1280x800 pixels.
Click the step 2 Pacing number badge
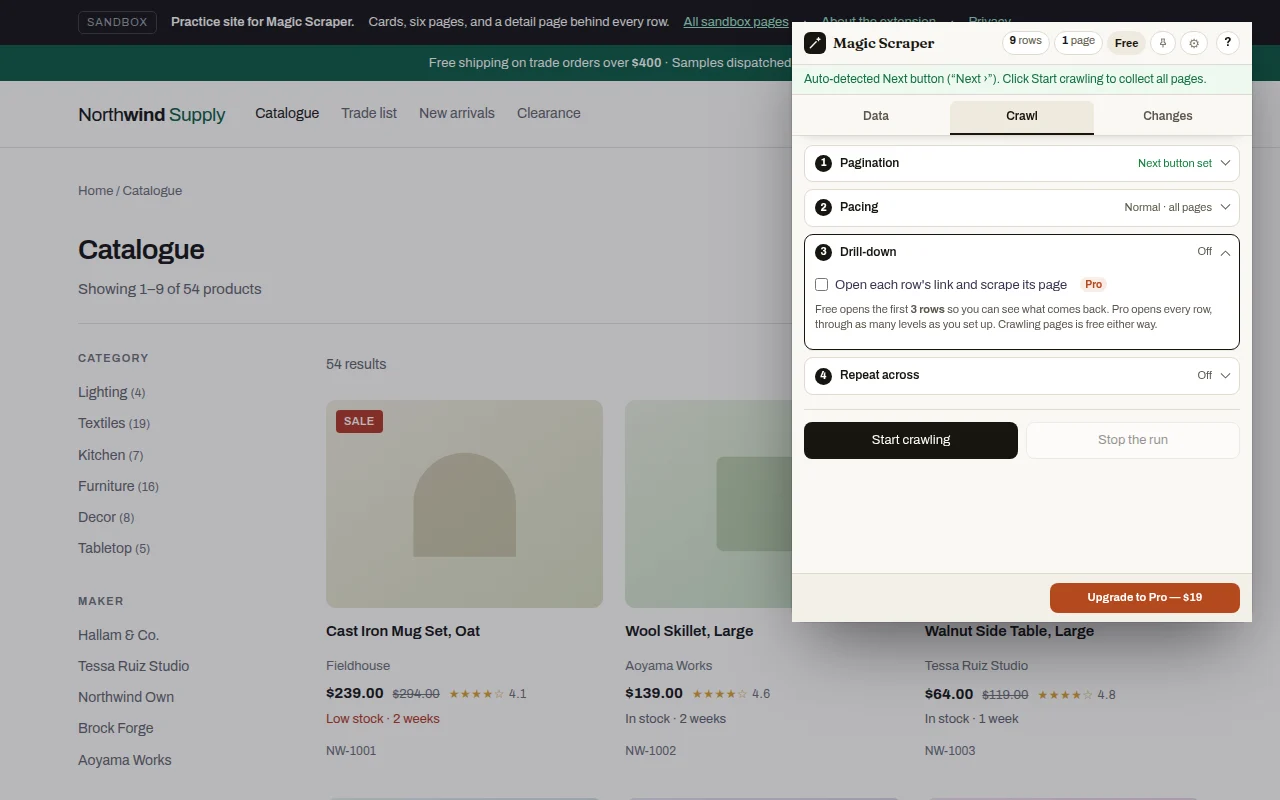823,207
